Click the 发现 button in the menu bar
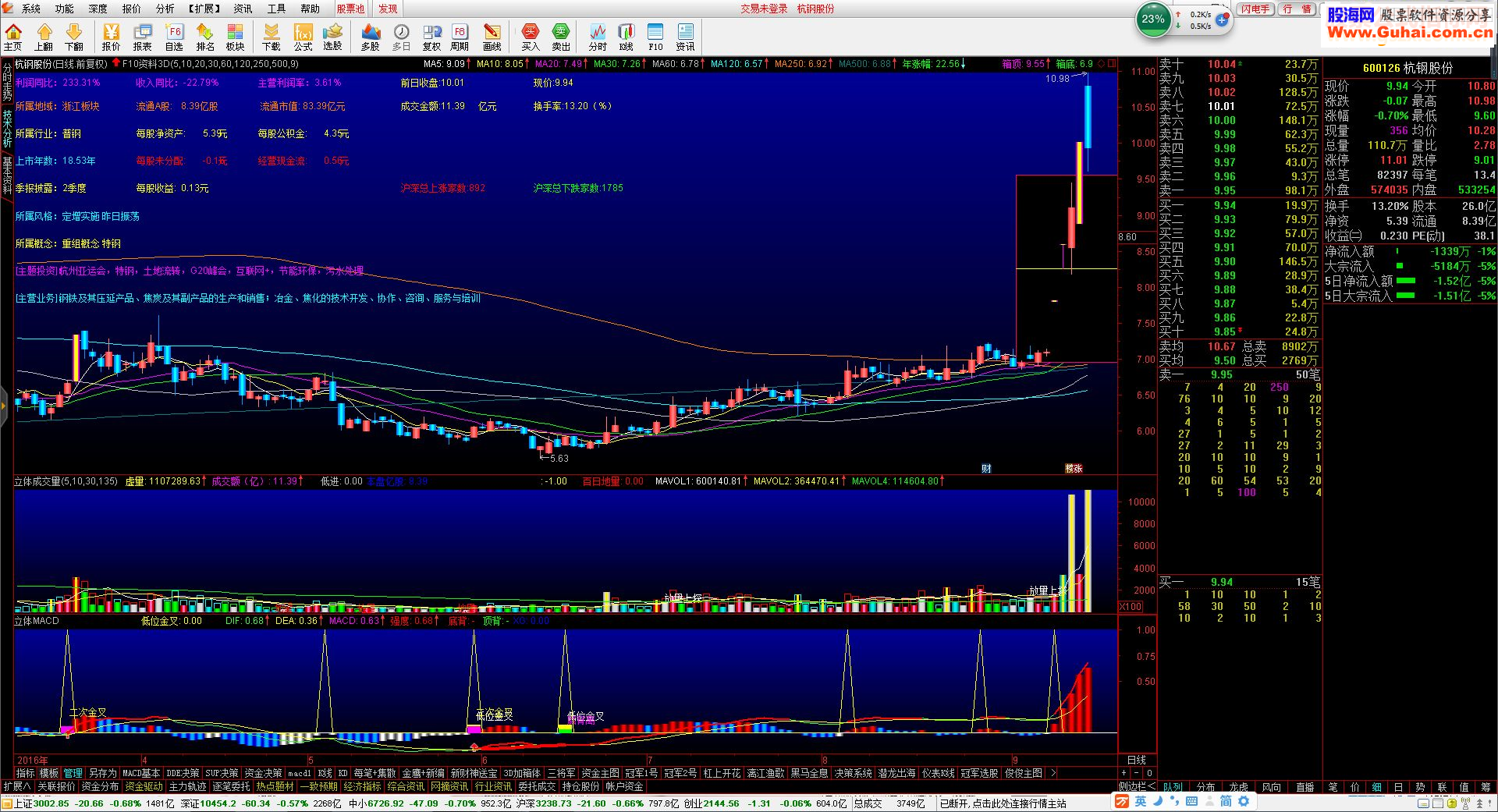This screenshot has width=1498, height=812. click(x=388, y=9)
